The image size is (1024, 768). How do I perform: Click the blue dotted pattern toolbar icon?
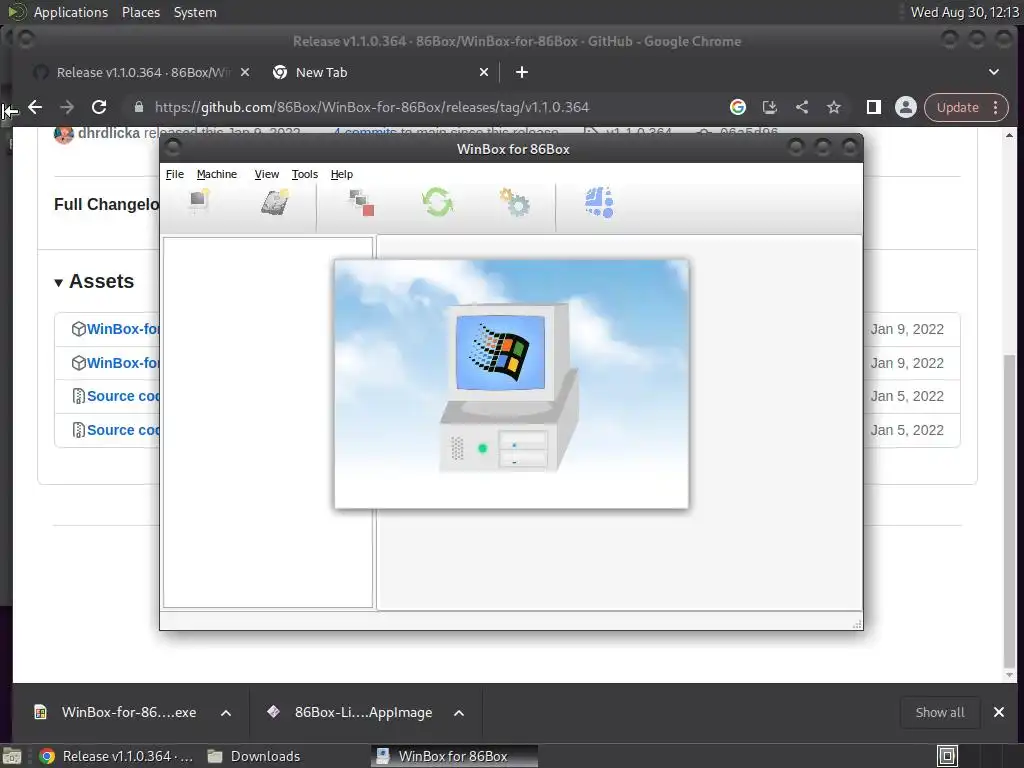(599, 202)
